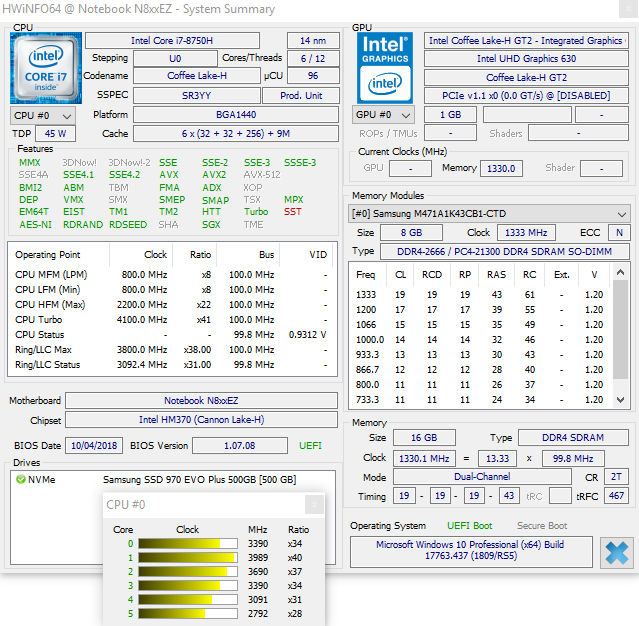Viewport: 639px width, 626px height.
Task: Click the Notebook N8xxEZ motherboard field
Action: coord(201,401)
